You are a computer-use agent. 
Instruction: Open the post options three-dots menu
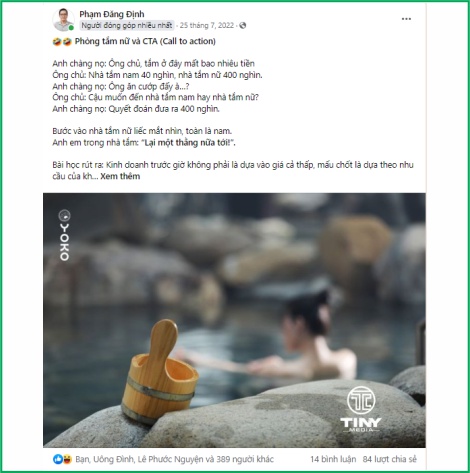[406, 19]
